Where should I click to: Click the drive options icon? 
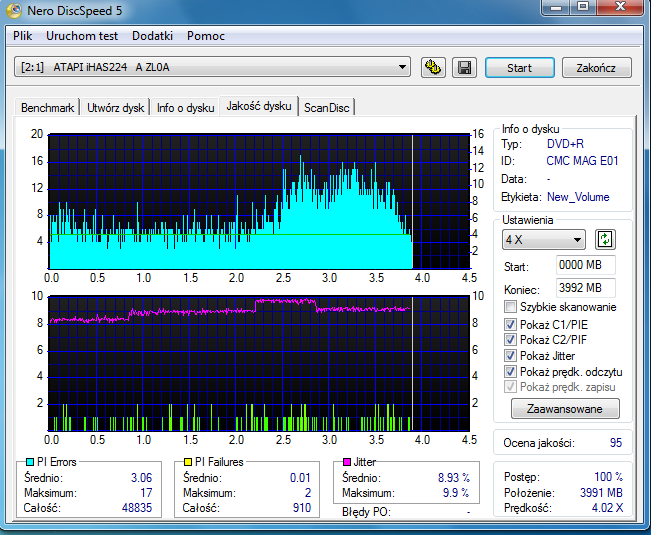coord(433,67)
